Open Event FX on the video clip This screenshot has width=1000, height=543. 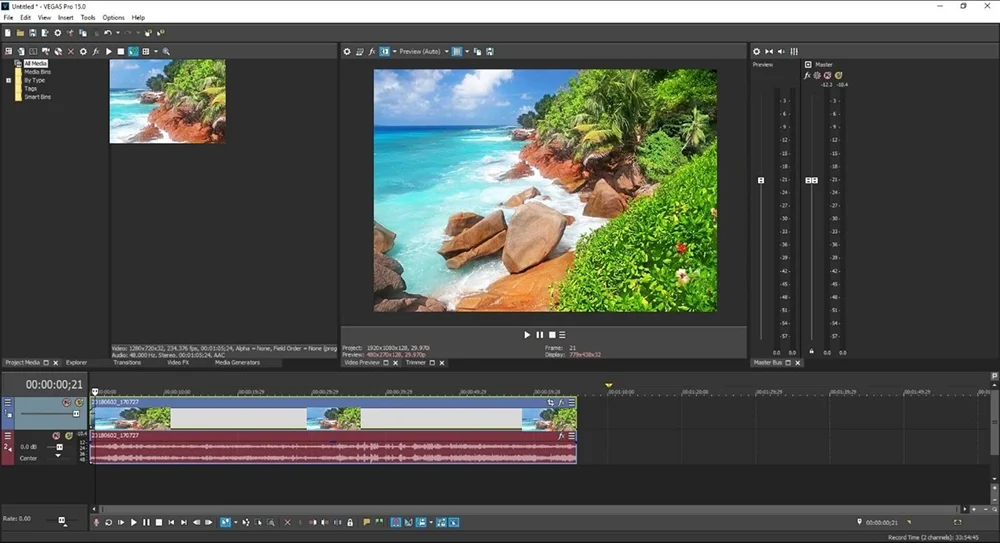[x=561, y=403]
